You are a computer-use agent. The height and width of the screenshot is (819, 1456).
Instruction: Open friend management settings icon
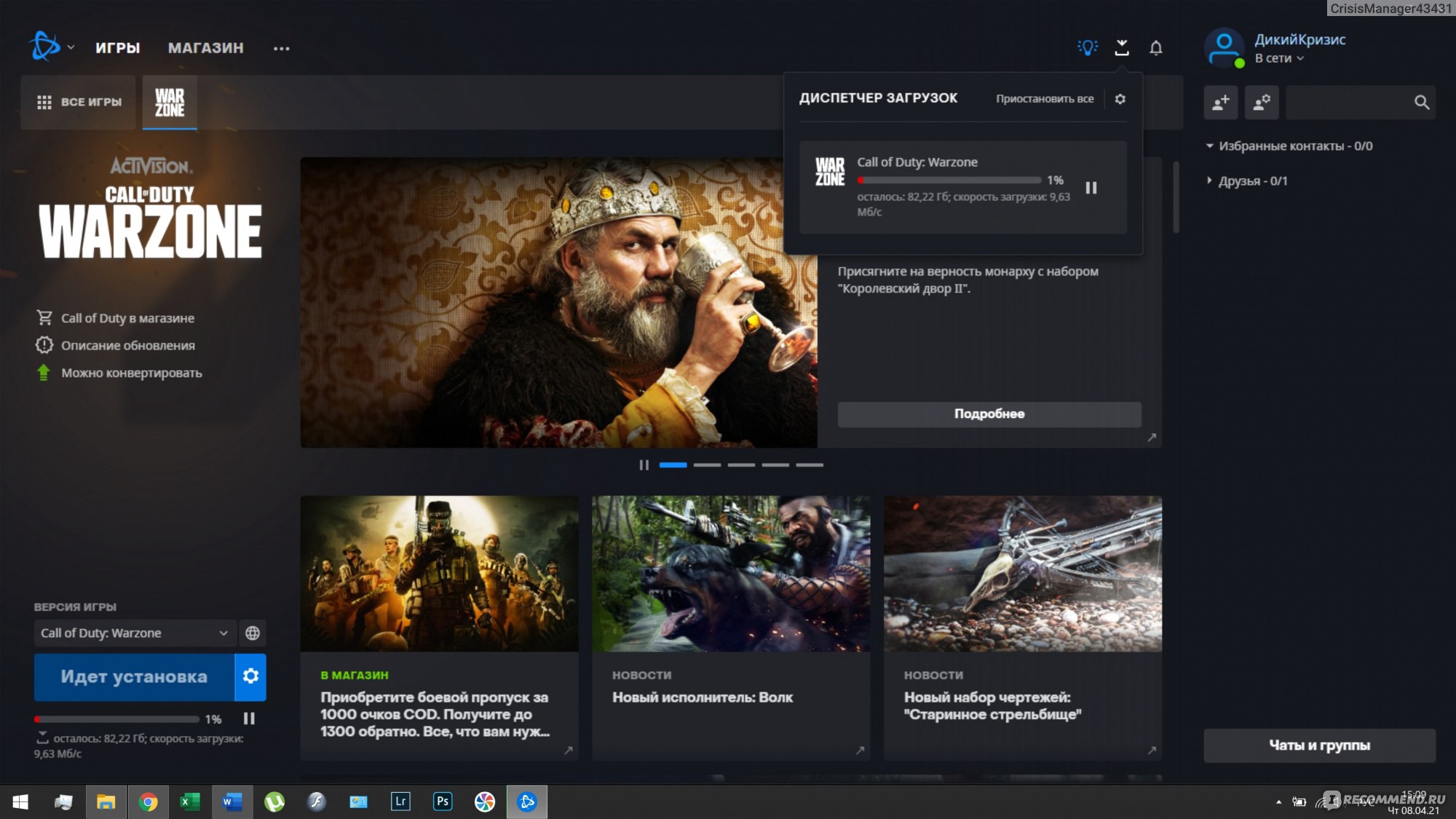tap(1262, 103)
